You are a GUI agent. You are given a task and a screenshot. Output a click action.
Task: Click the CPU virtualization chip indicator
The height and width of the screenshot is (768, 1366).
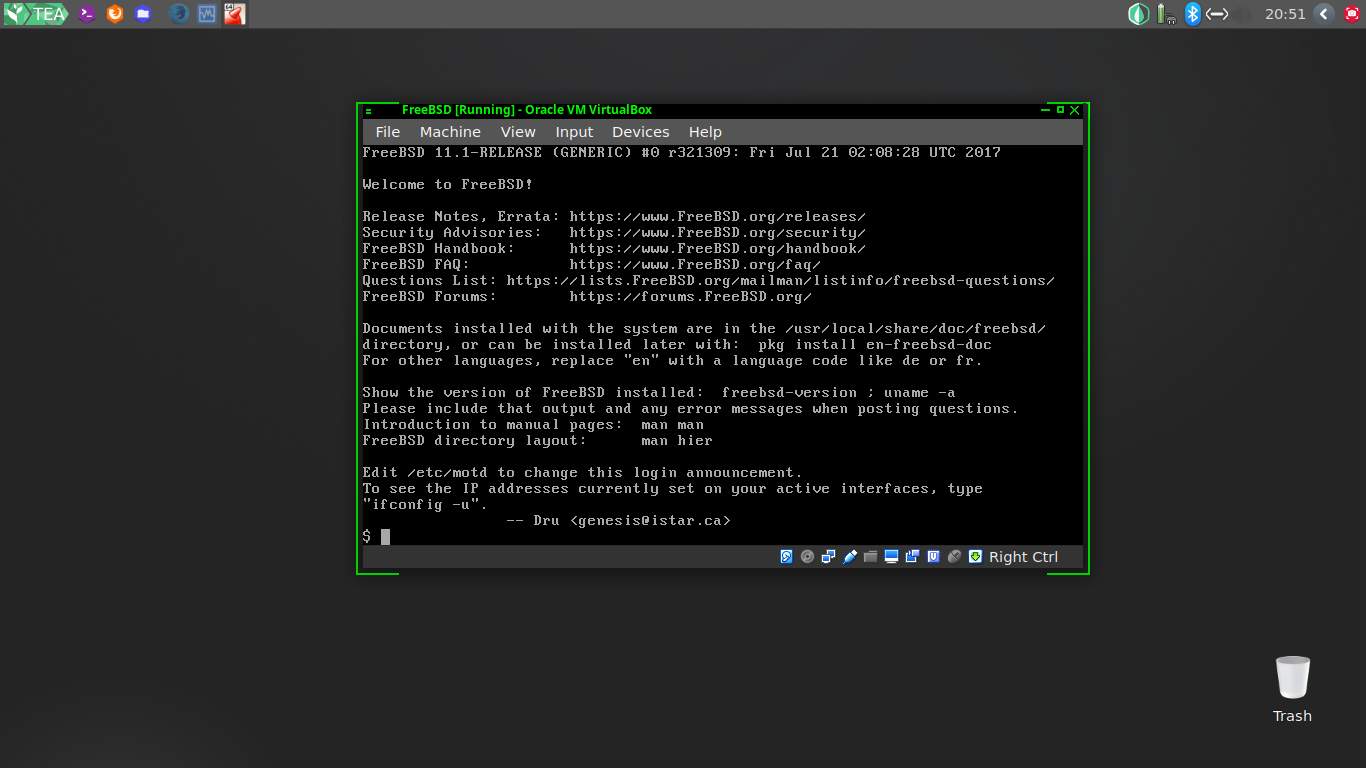pyautogui.click(x=933, y=557)
